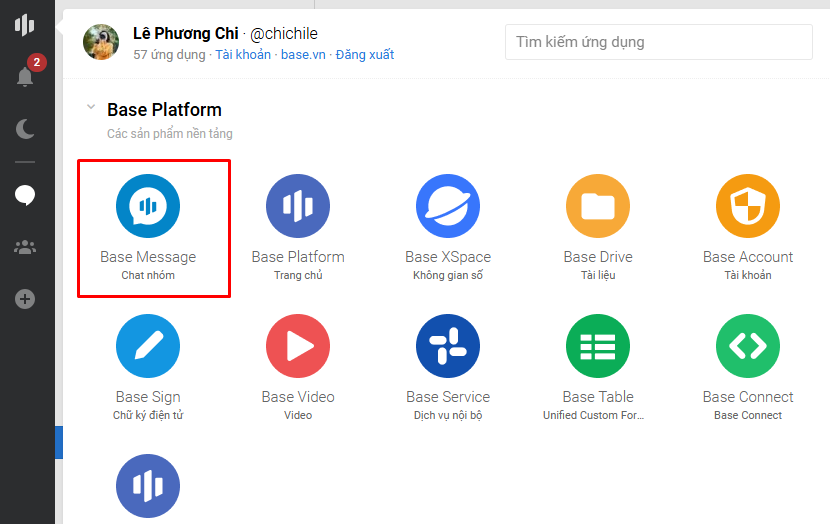Click the Base logo in sidebar
The image size is (830, 524).
click(24, 24)
